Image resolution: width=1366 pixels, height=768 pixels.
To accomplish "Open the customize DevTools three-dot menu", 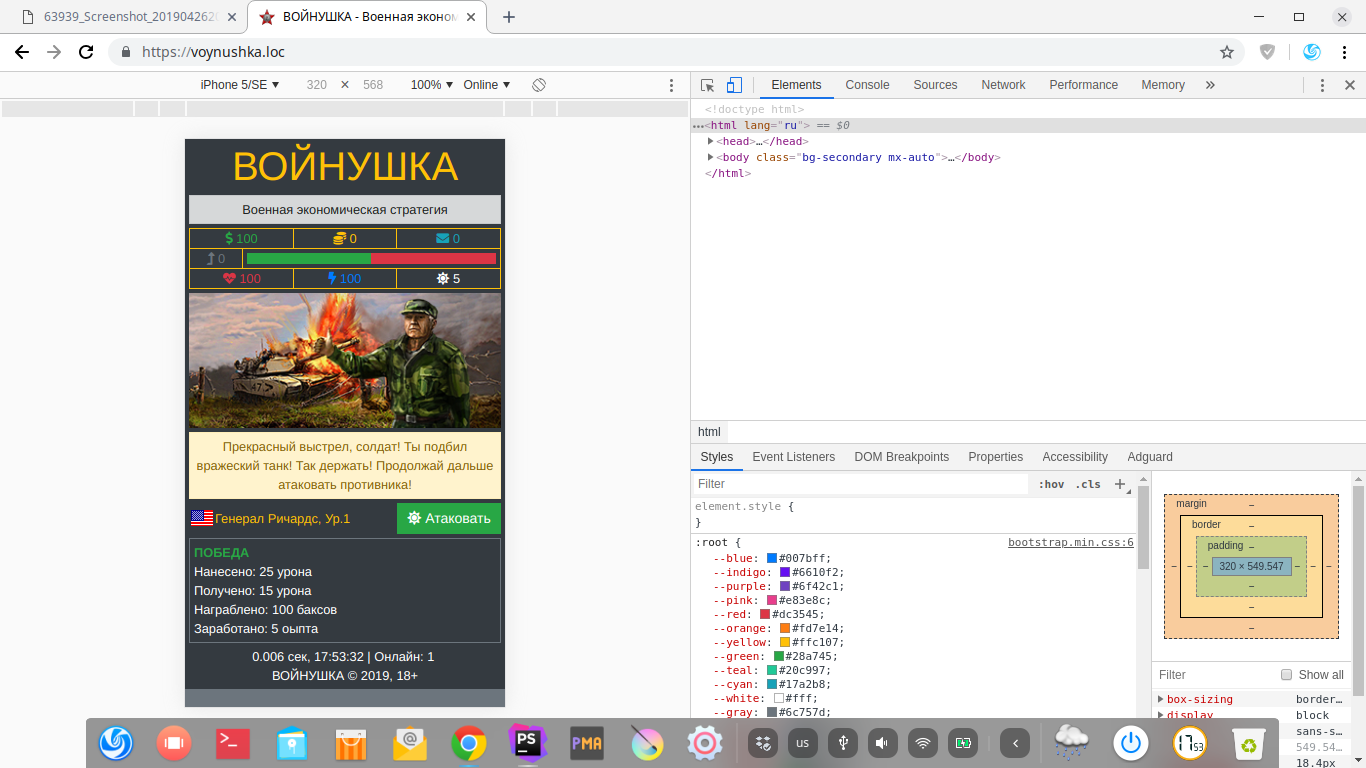I will click(x=1322, y=85).
